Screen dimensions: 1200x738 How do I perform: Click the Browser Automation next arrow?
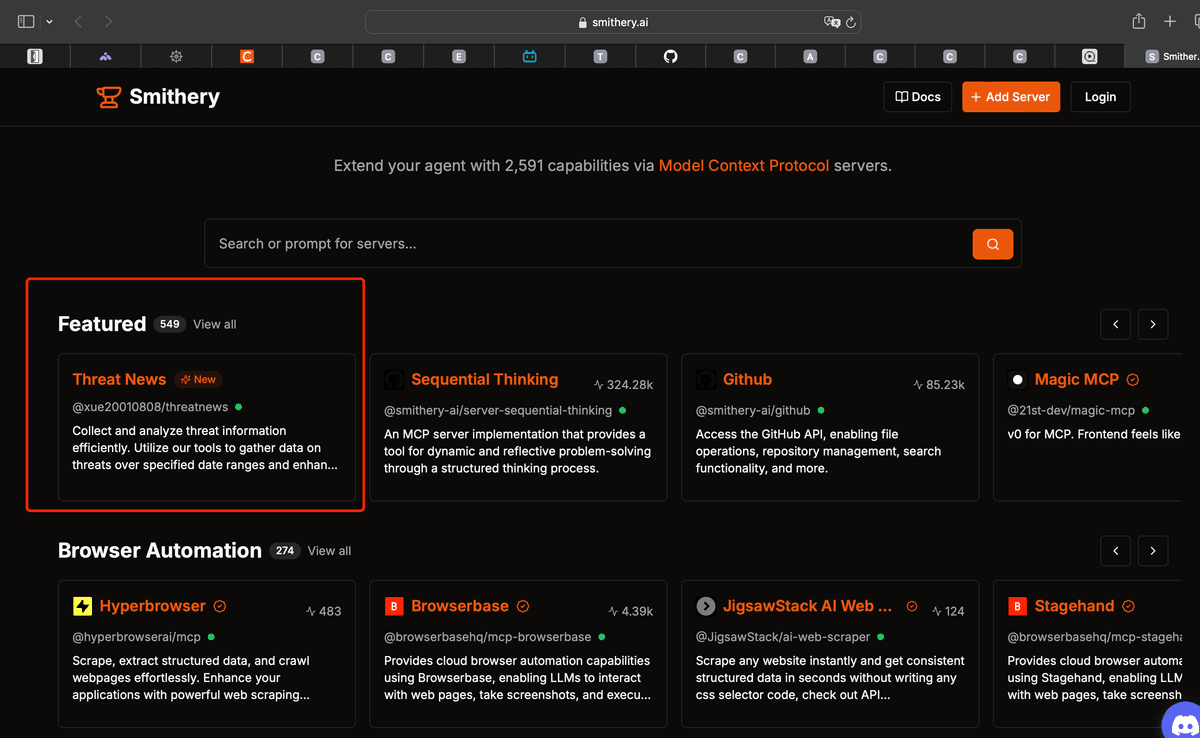click(1153, 551)
